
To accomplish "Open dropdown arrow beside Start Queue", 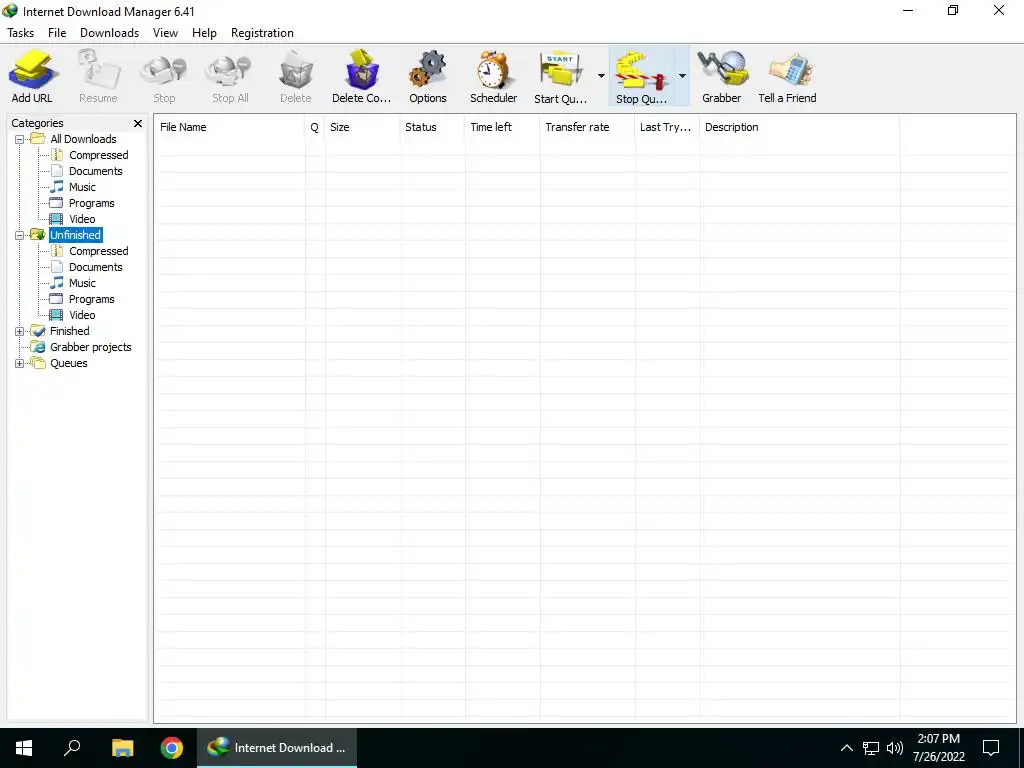I will (x=601, y=76).
